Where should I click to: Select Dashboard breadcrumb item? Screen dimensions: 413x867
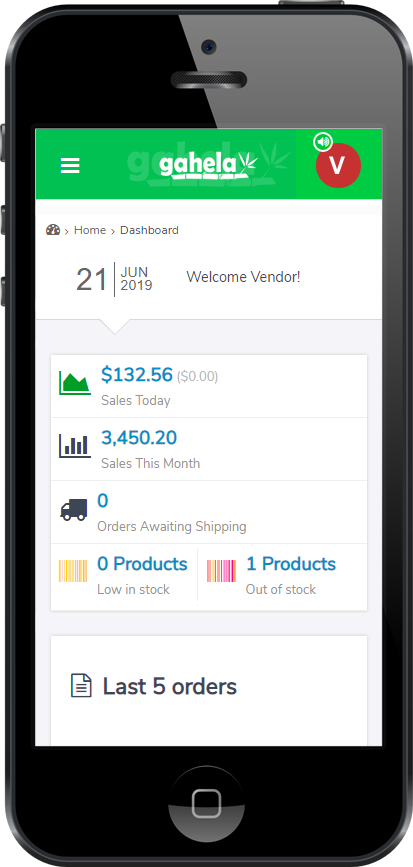149,230
